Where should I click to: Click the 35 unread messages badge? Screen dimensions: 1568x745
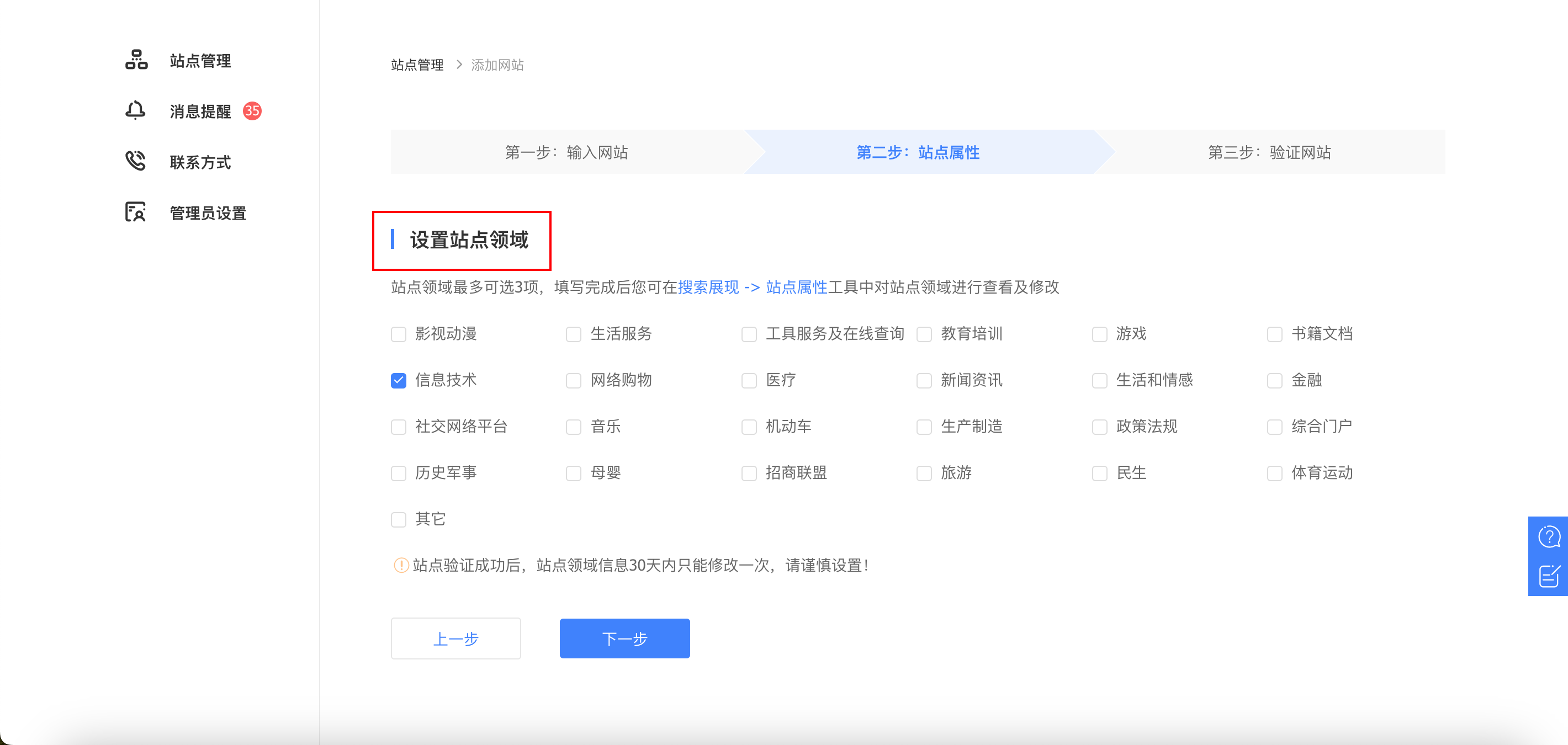point(252,111)
